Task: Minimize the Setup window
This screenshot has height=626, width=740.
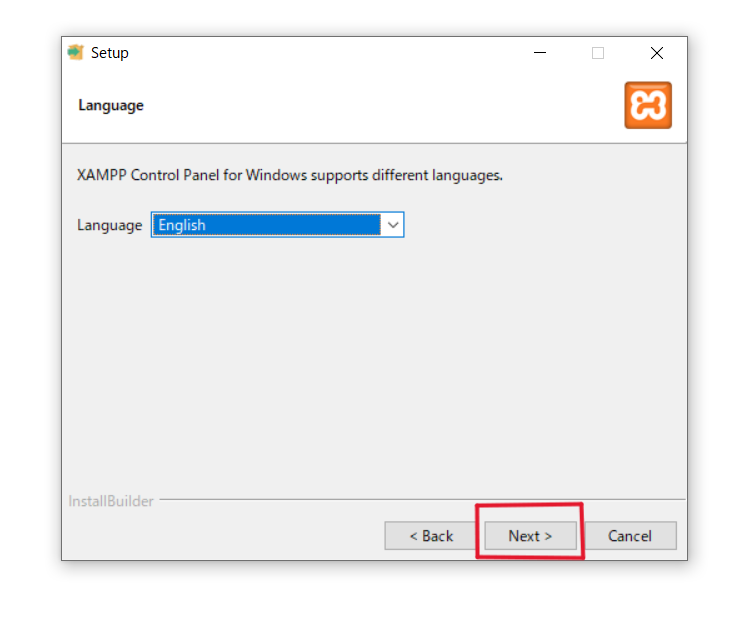Action: point(540,53)
